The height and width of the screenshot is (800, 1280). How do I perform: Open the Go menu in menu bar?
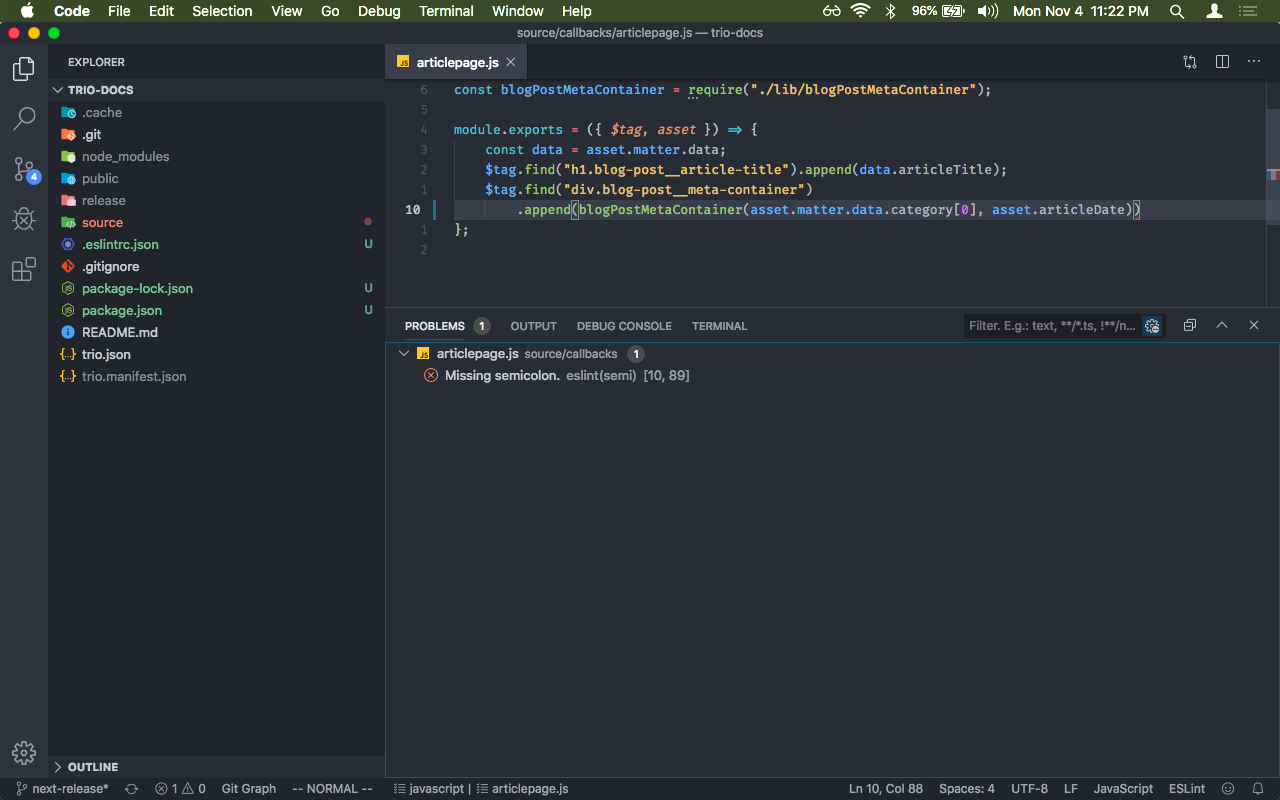tap(330, 11)
